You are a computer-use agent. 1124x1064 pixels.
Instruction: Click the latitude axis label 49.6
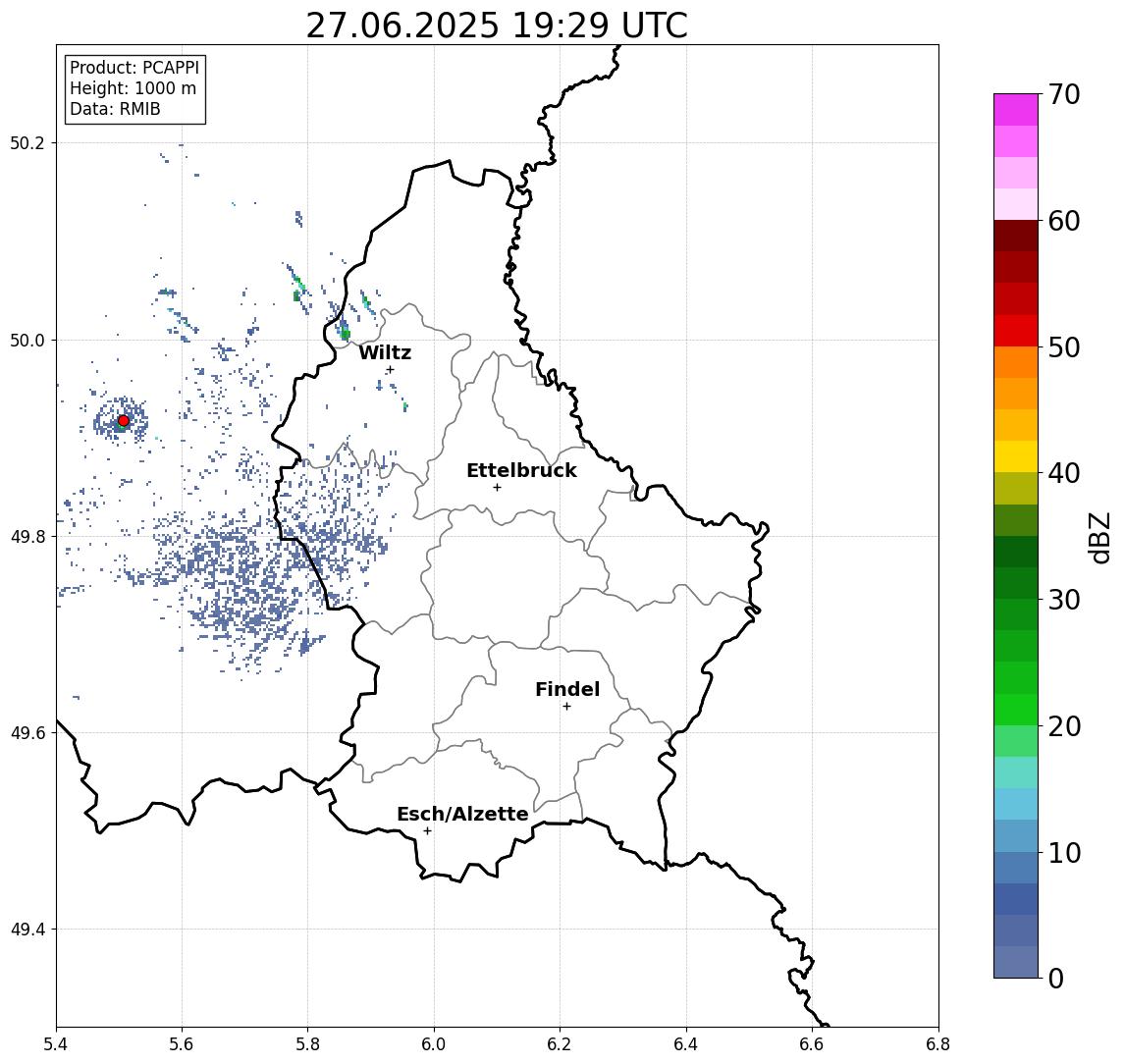click(27, 733)
